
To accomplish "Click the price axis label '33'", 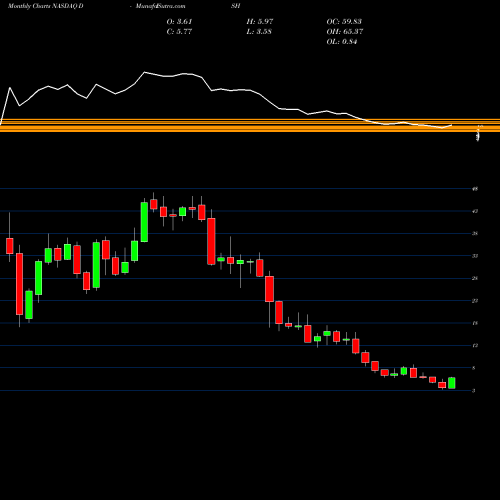I will point(475,256).
